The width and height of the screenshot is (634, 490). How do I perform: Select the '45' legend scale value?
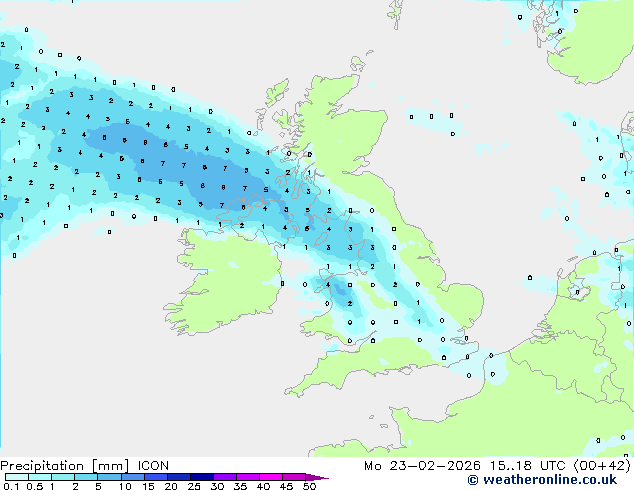286,486
